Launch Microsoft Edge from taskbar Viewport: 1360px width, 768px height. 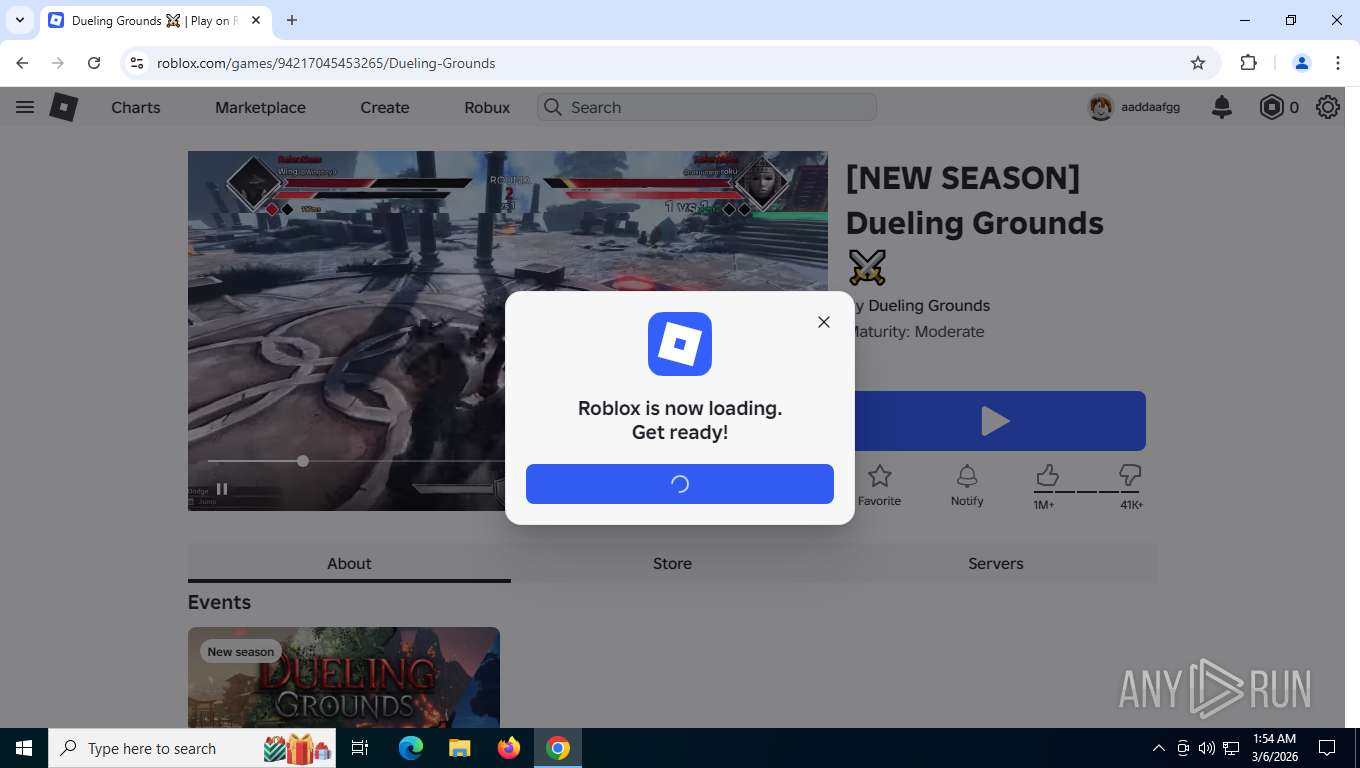coord(411,748)
